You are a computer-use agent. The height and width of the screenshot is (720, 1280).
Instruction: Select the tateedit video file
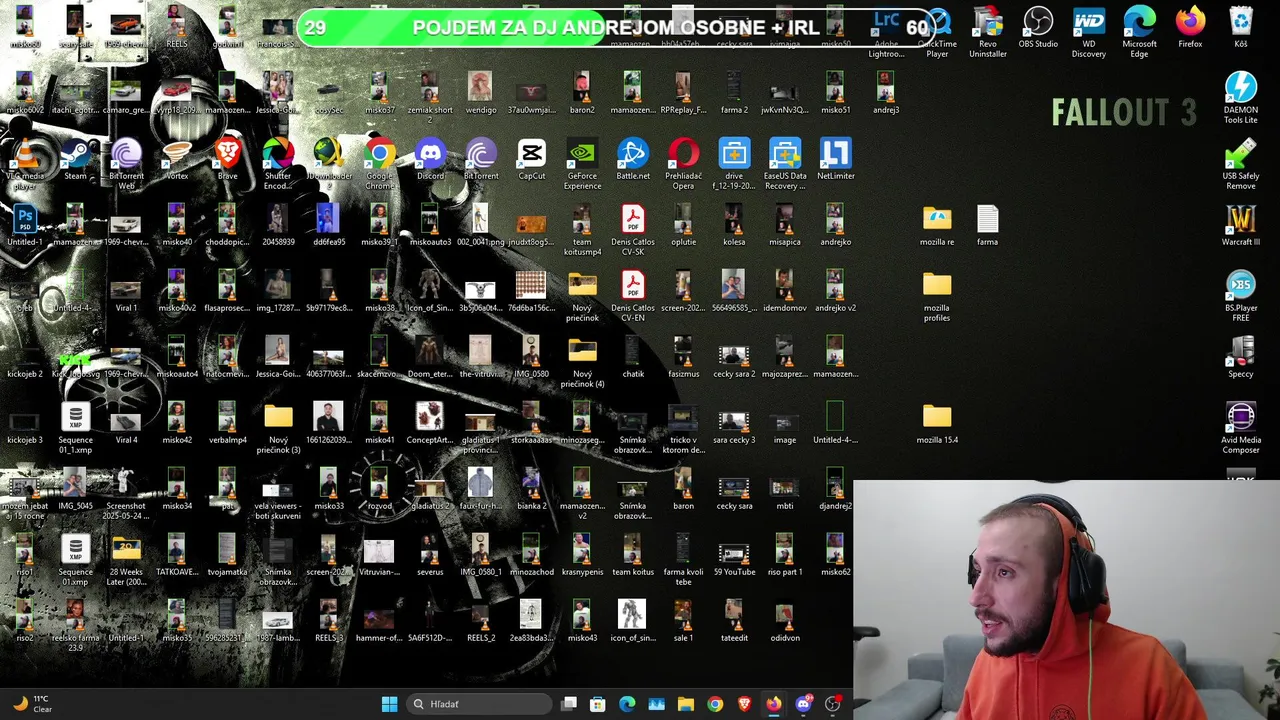pyautogui.click(x=734, y=622)
